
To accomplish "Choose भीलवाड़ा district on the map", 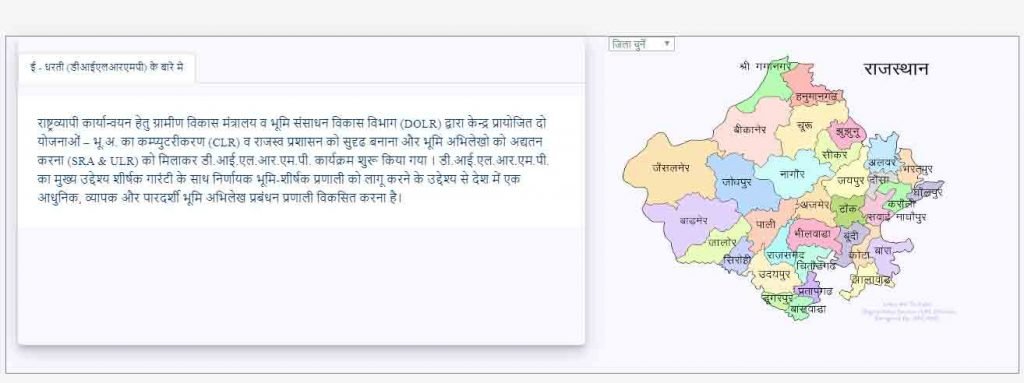I will coord(812,233).
